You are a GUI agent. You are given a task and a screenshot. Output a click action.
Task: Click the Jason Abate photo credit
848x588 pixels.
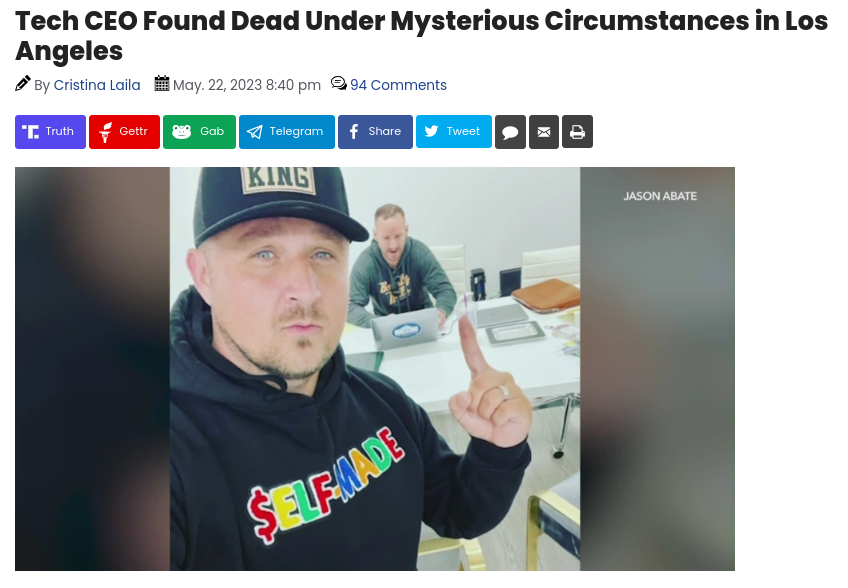660,196
